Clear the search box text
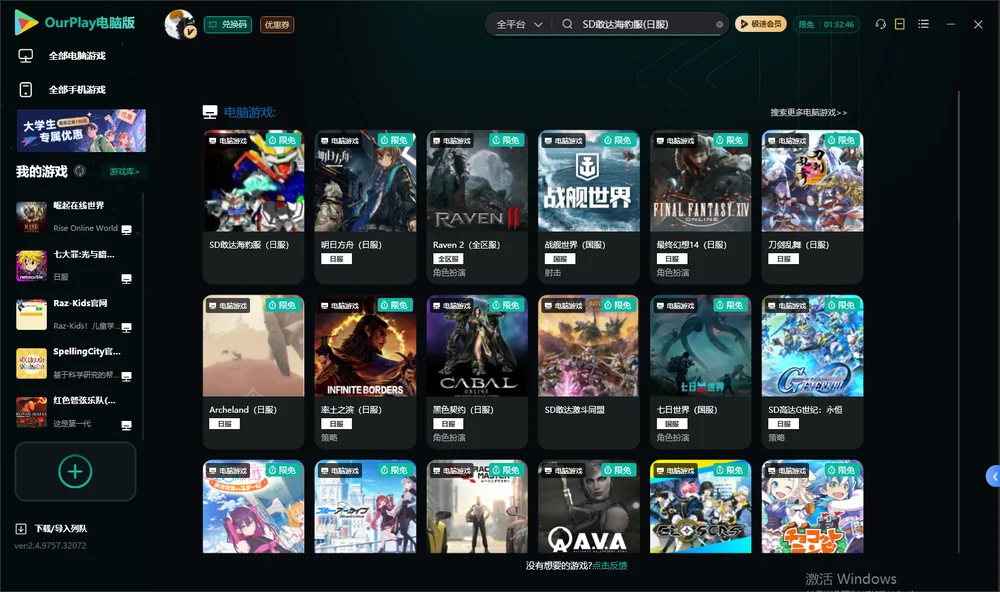The image size is (1000, 592). 719,25
